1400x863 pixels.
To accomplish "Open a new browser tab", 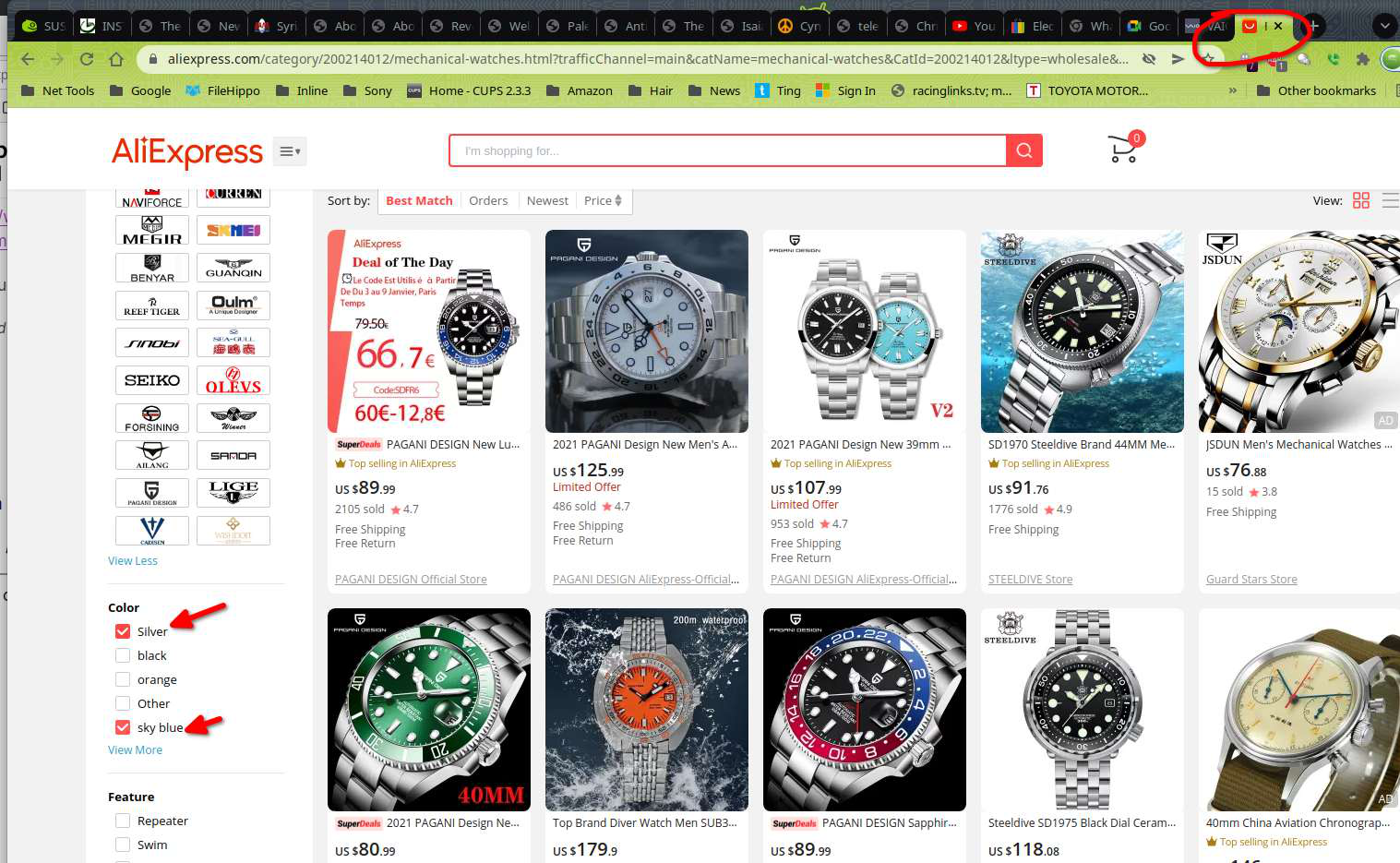I will (x=1312, y=26).
